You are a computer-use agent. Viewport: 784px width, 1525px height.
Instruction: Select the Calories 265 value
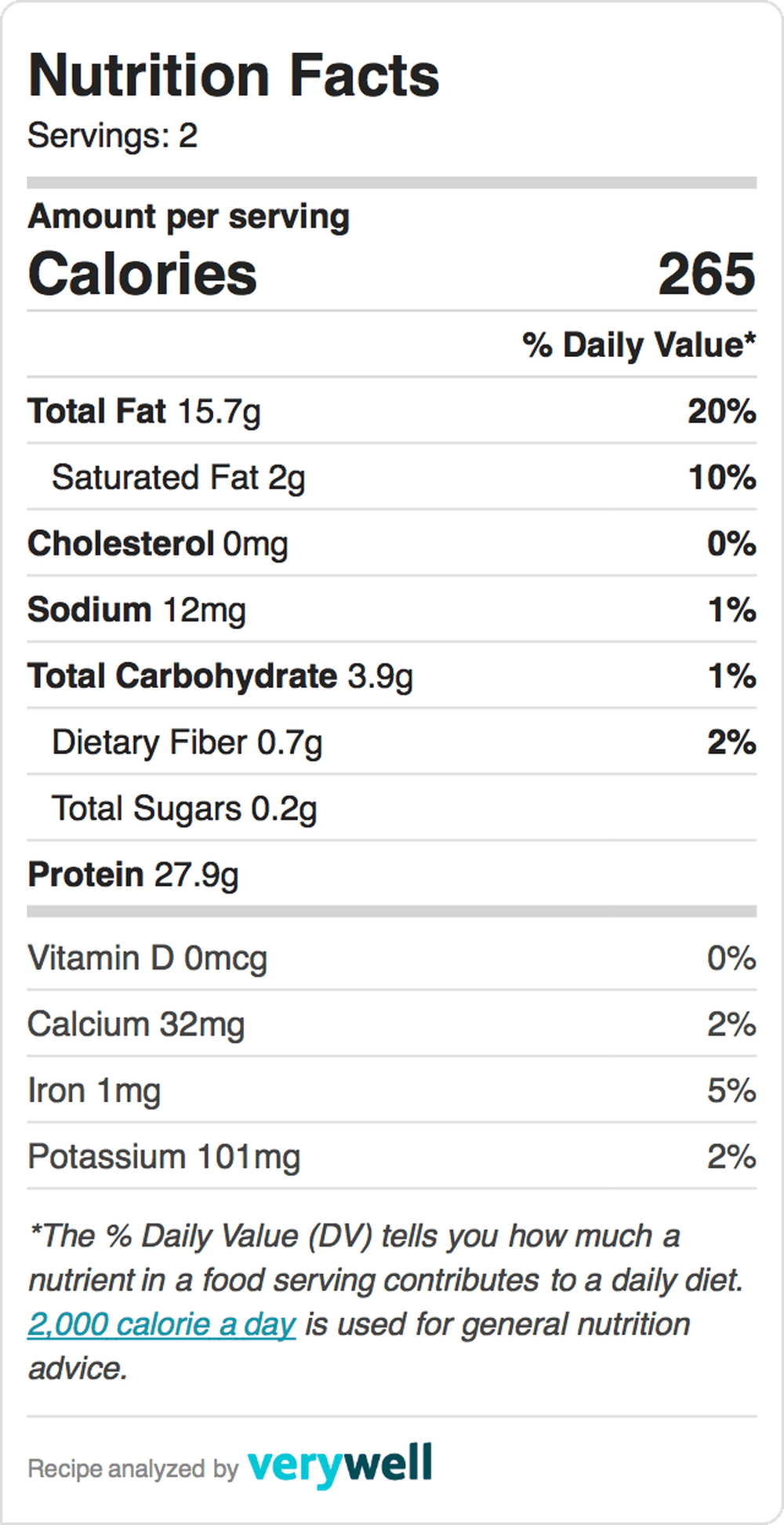click(x=706, y=274)
